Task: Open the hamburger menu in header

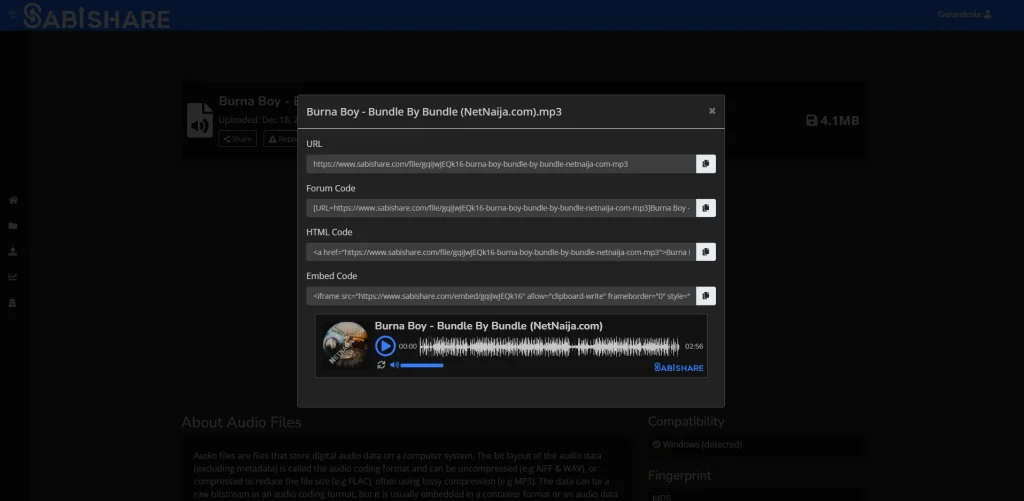Action: pos(12,14)
